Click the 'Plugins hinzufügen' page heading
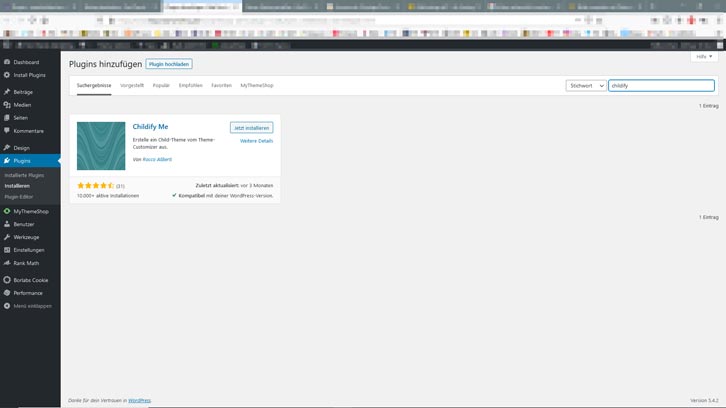726x408 pixels. [x=106, y=64]
